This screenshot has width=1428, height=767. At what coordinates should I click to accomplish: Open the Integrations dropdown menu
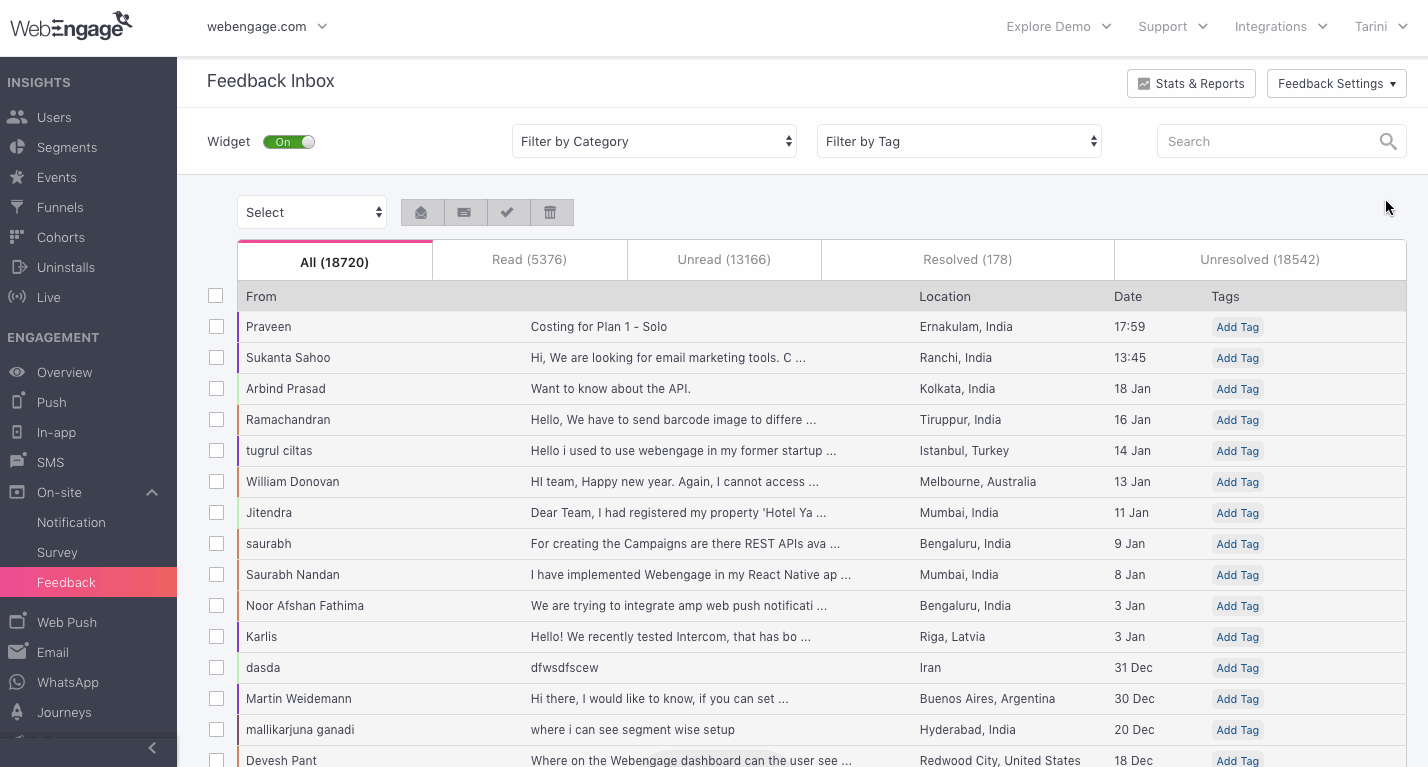[x=1281, y=27]
